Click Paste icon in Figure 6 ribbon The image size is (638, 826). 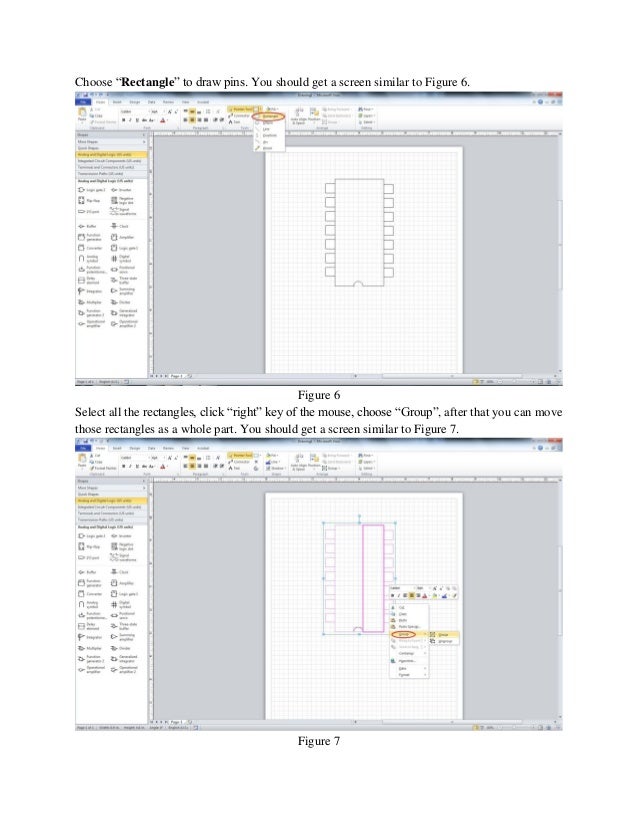click(82, 113)
